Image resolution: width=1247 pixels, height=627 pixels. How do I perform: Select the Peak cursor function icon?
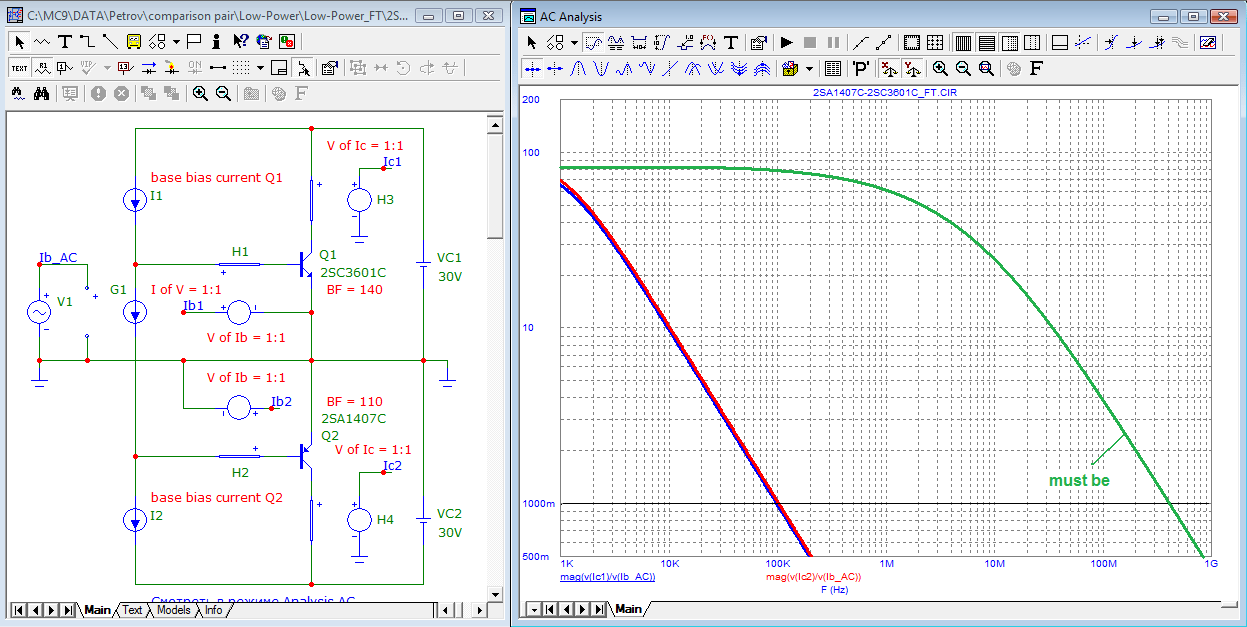578,69
